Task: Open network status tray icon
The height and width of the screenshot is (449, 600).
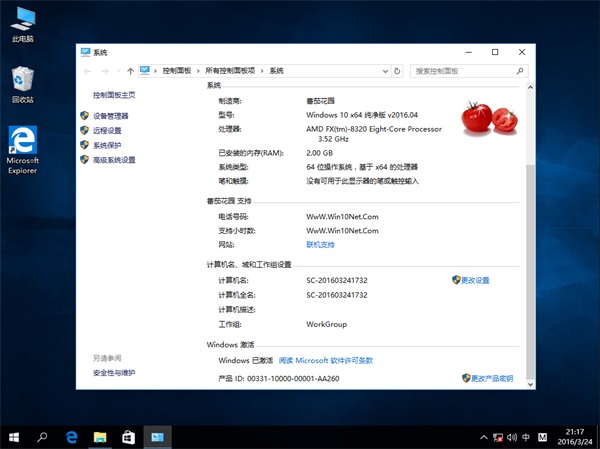Action: click(x=498, y=437)
